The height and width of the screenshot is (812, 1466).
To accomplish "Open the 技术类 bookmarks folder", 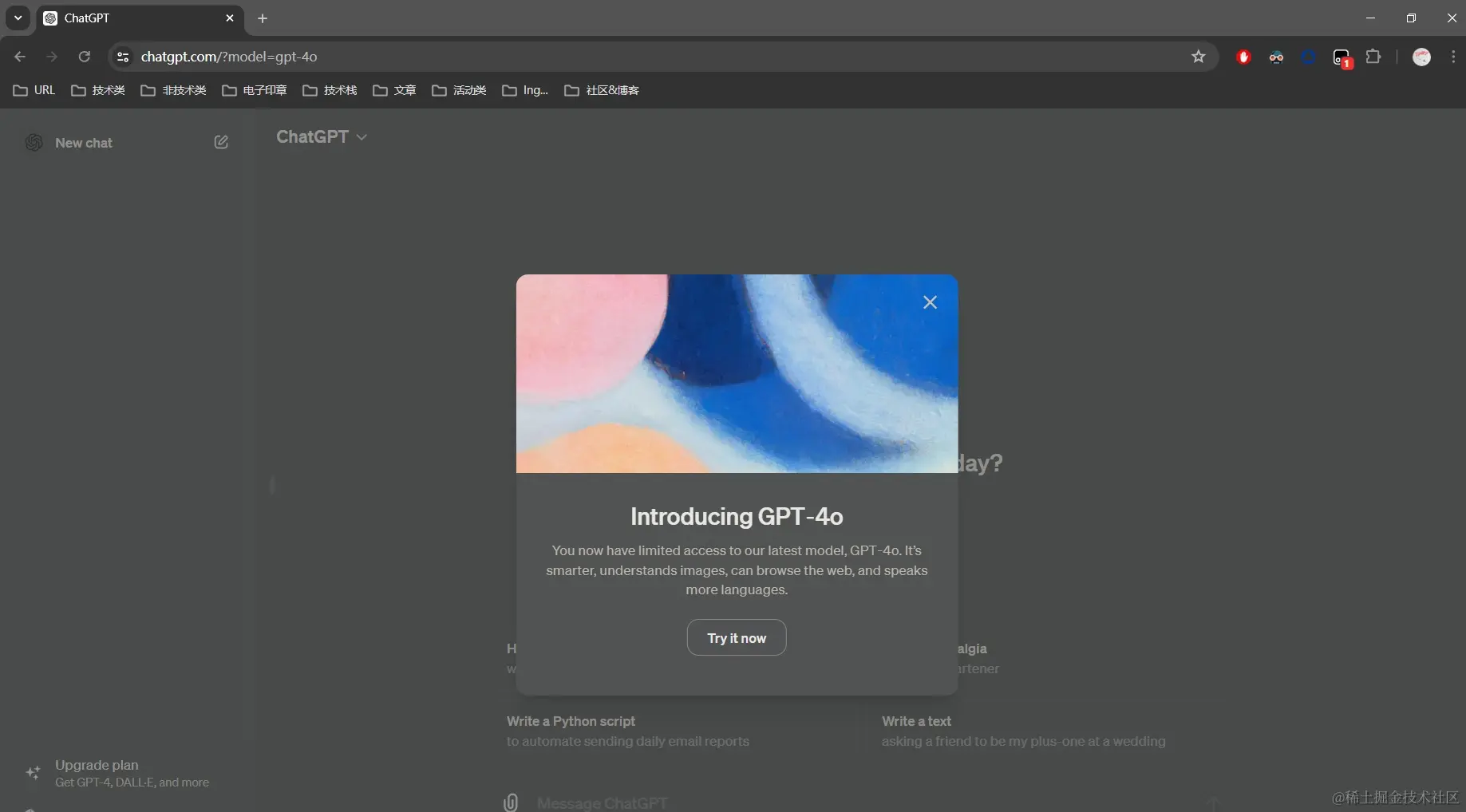I will 98,90.
